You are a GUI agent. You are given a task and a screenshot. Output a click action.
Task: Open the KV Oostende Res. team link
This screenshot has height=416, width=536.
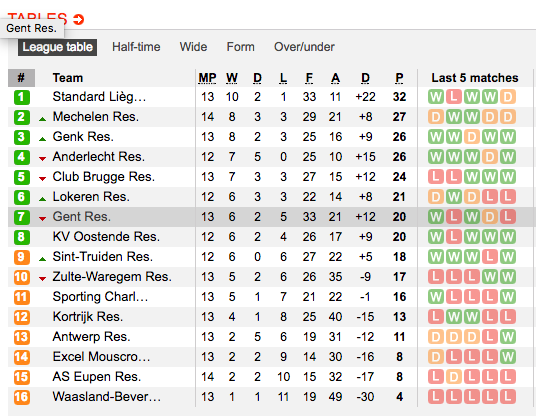click(x=106, y=237)
